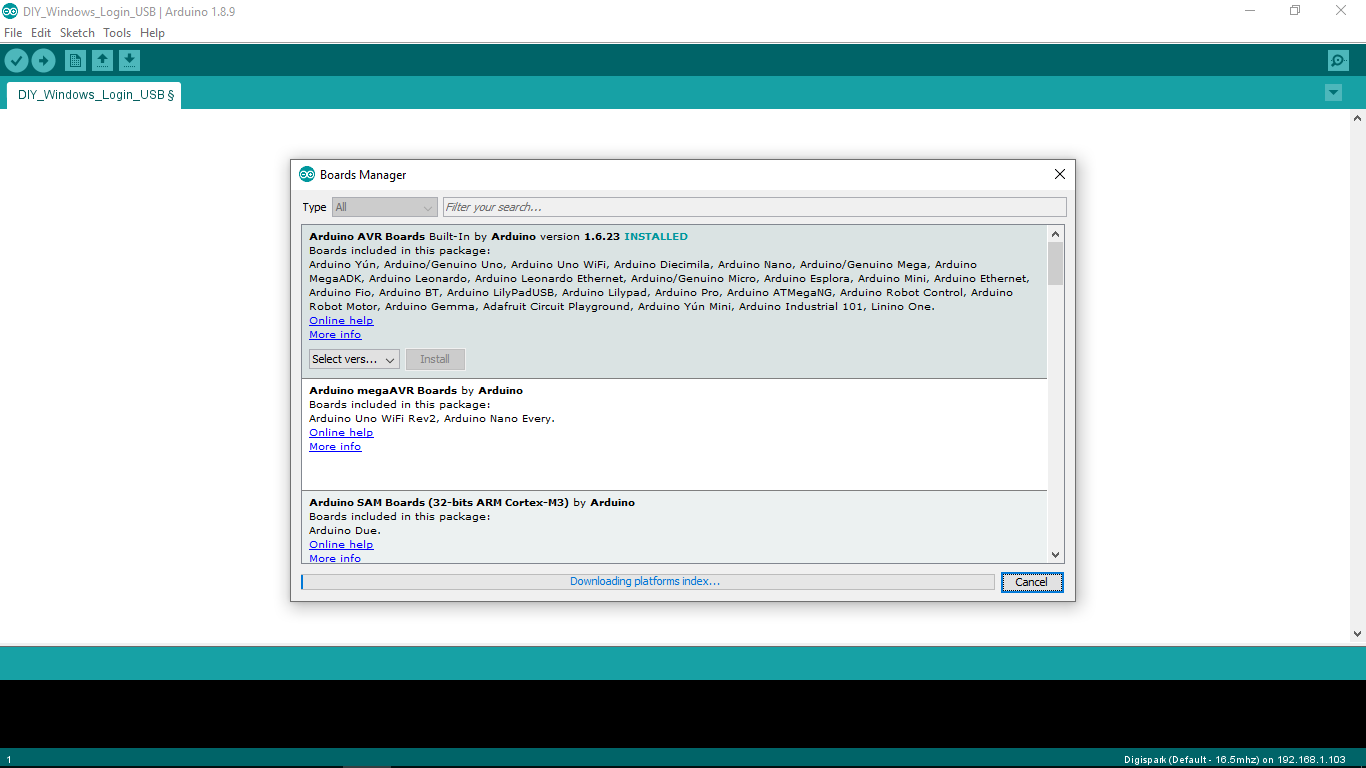Viewport: 1366px width, 768px height.
Task: Click 'Arduino Uno WiFi Rev2, Arduino Nano Every.' text
Action: (x=432, y=419)
